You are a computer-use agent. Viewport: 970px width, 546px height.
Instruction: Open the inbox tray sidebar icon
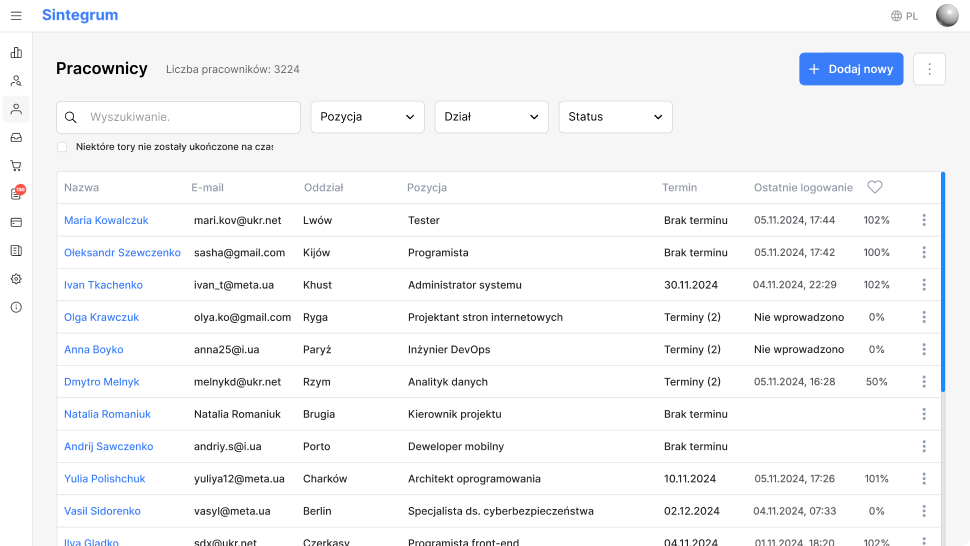(16, 137)
